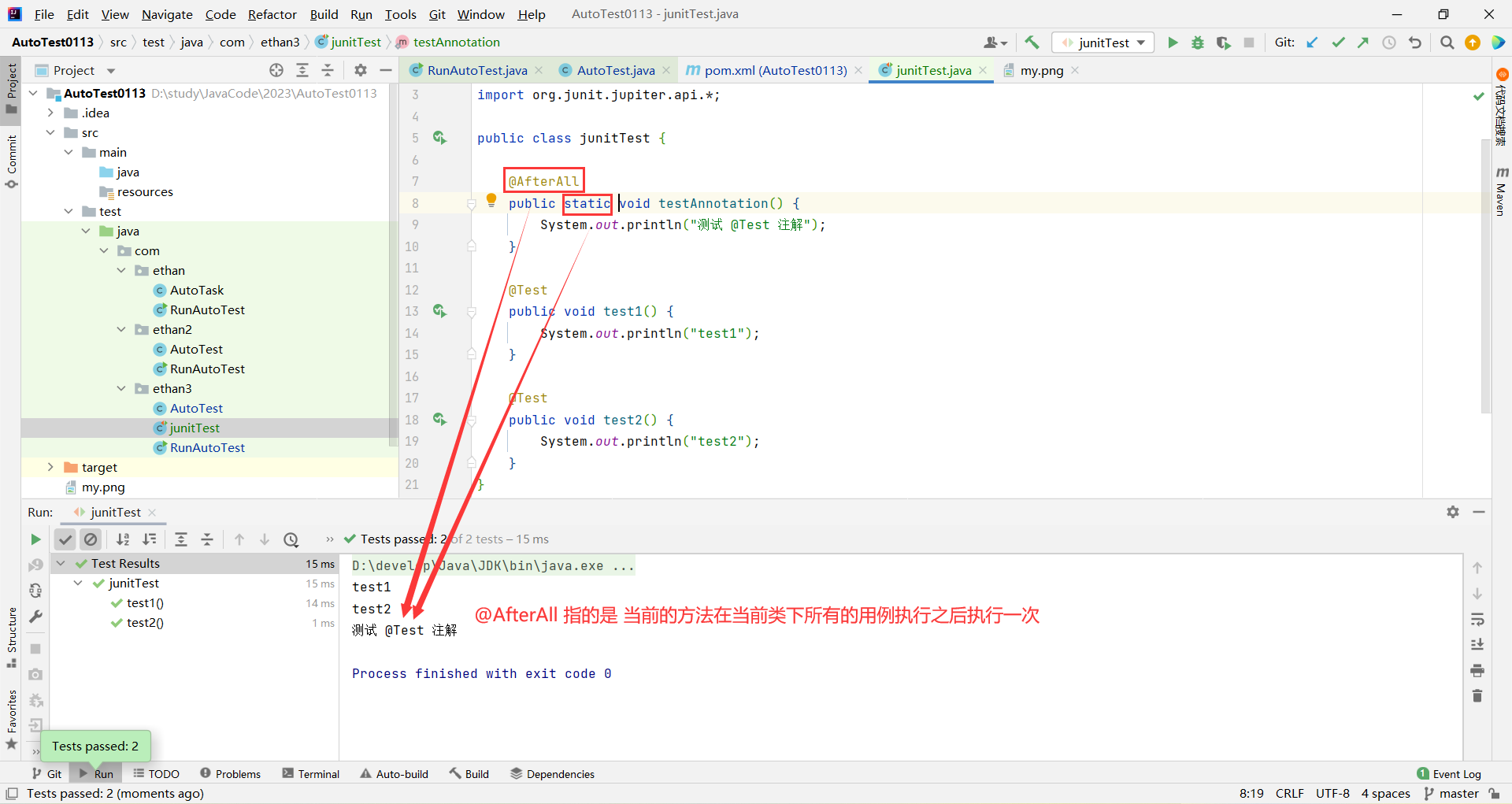Open Project view dropdown arrow
1512x804 pixels.
pyautogui.click(x=111, y=71)
